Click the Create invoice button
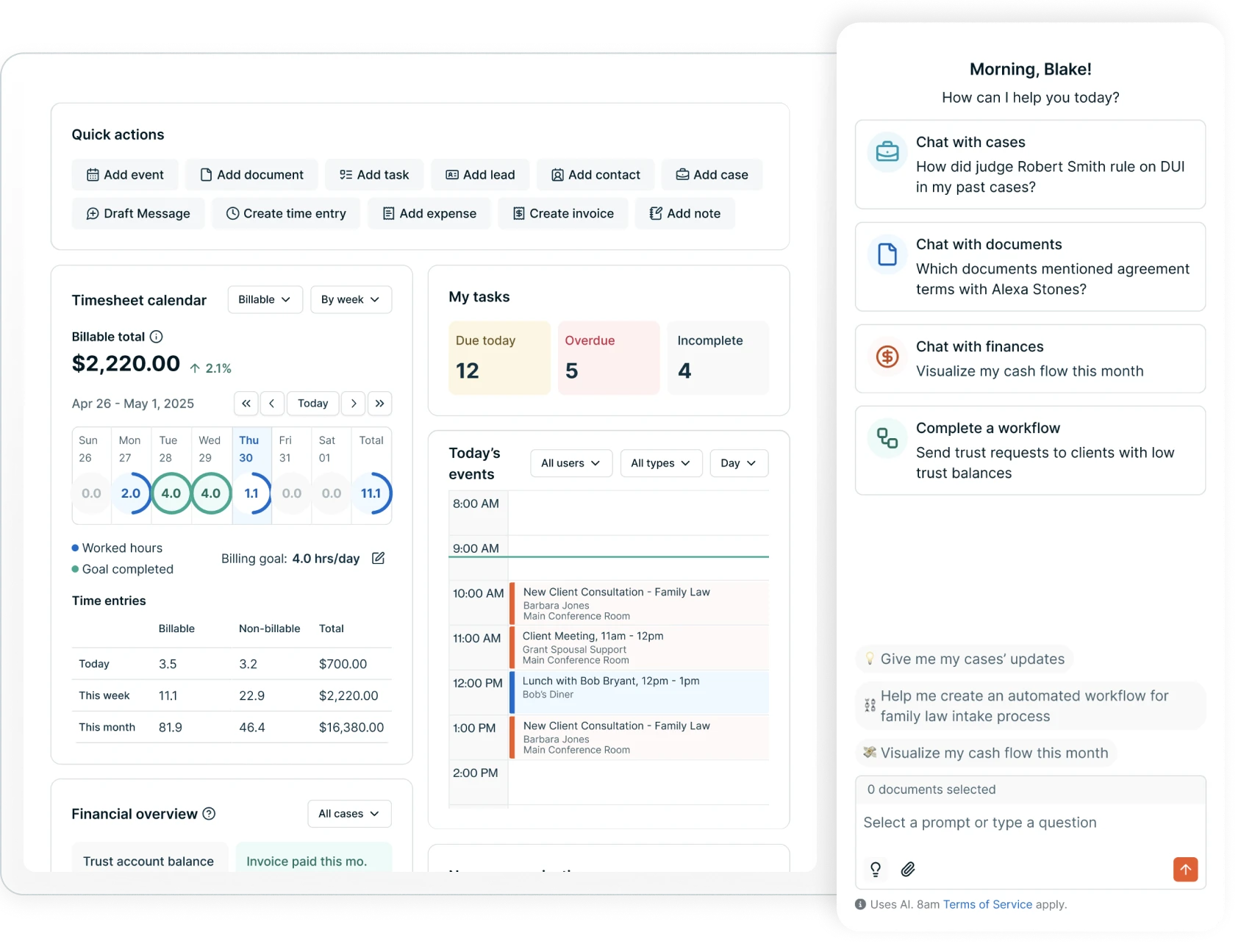This screenshot has width=1241, height=952. (x=563, y=214)
